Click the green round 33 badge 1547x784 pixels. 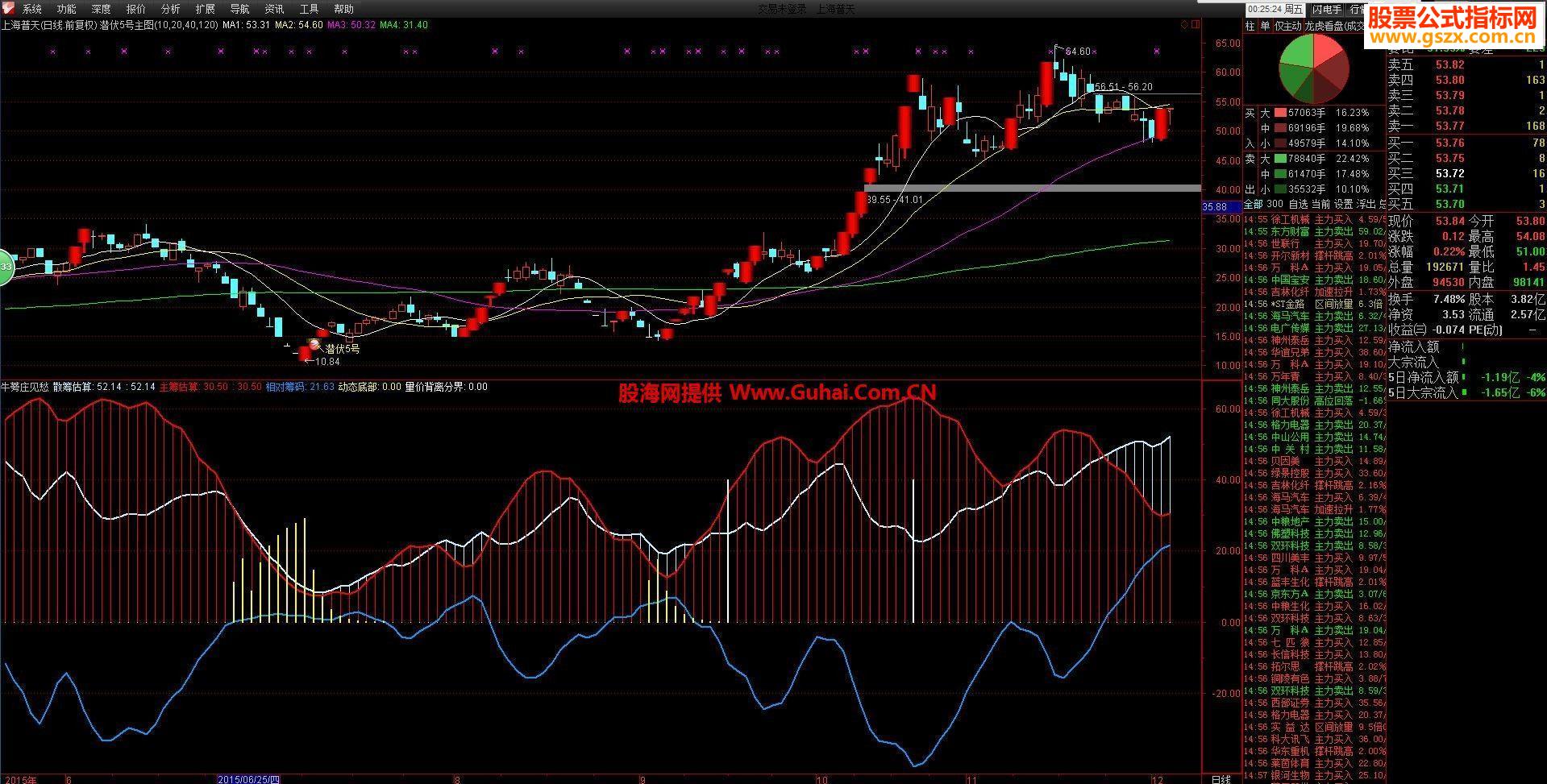click(x=6, y=267)
